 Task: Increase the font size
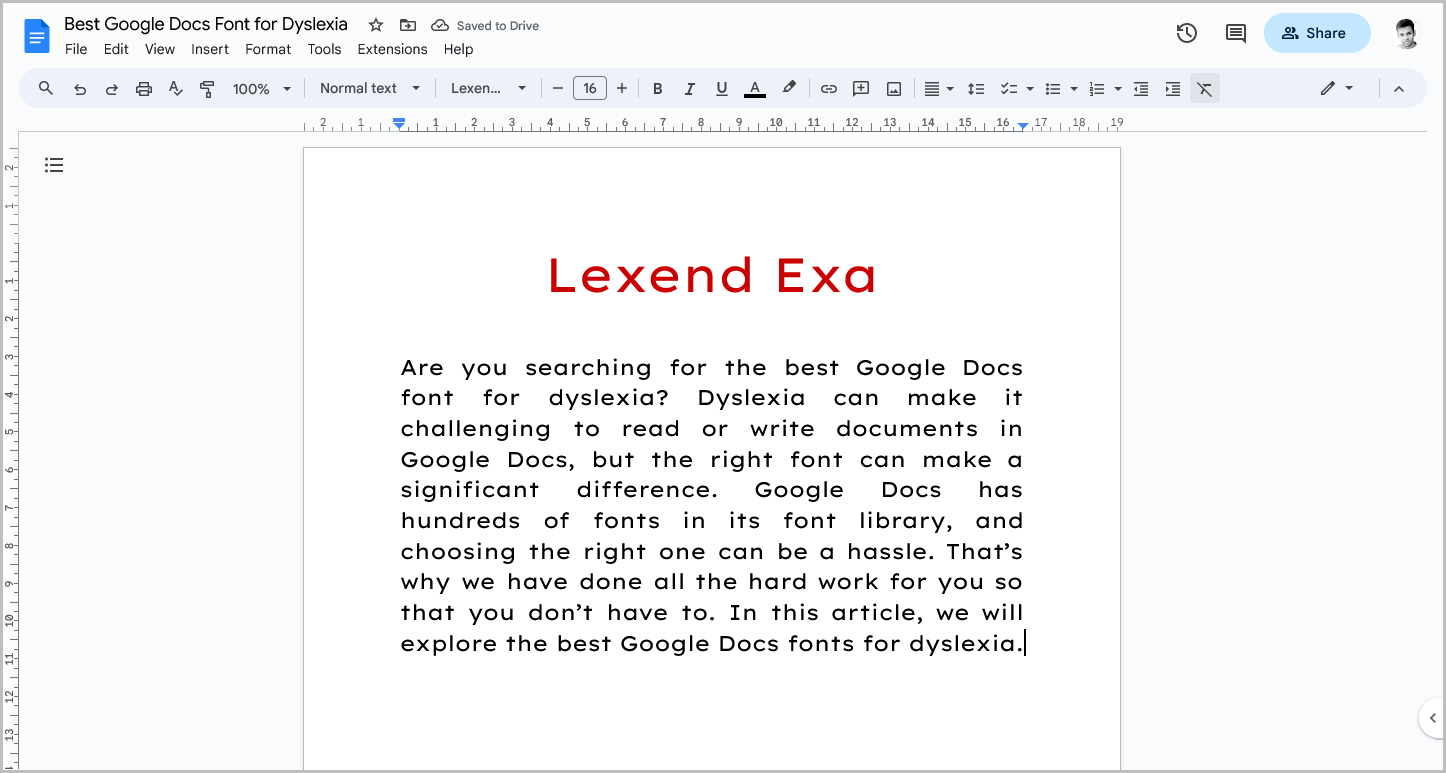click(622, 88)
